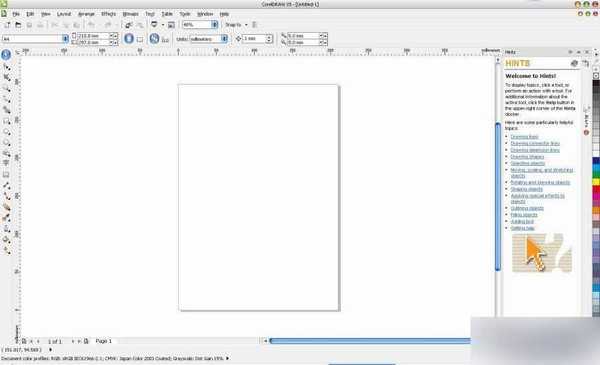Set page orientation to Portrait
The width and height of the screenshot is (600, 365).
click(129, 39)
